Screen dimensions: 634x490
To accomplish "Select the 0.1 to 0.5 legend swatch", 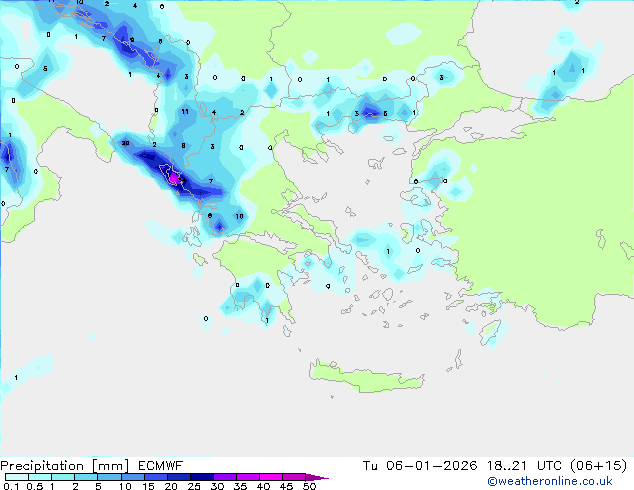I will click(17, 477).
